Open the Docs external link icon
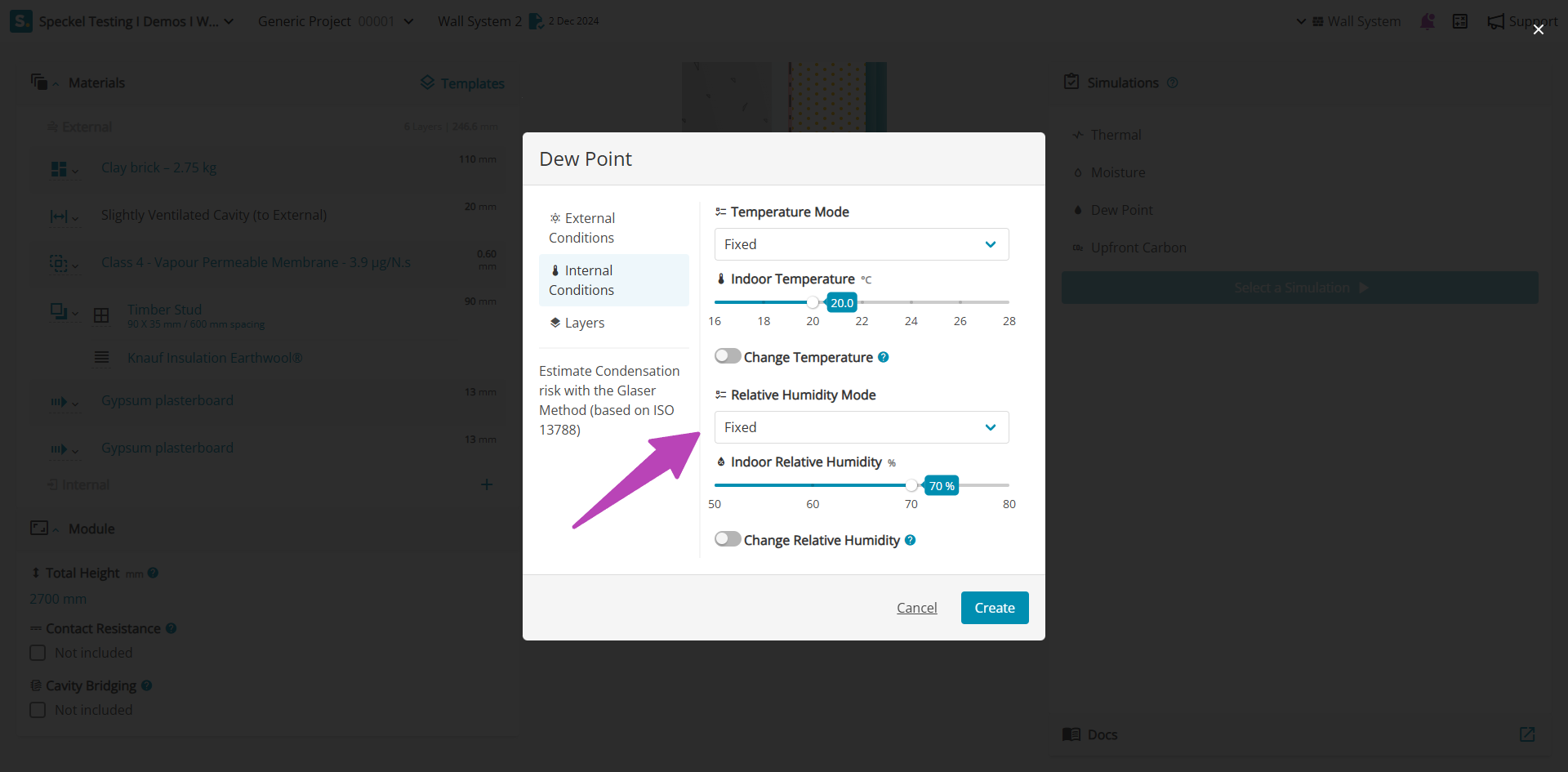Screen dimensions: 1568x772 coord(1527,734)
